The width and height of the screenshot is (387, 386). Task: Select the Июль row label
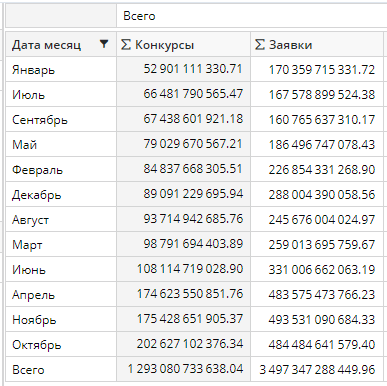coord(28,95)
